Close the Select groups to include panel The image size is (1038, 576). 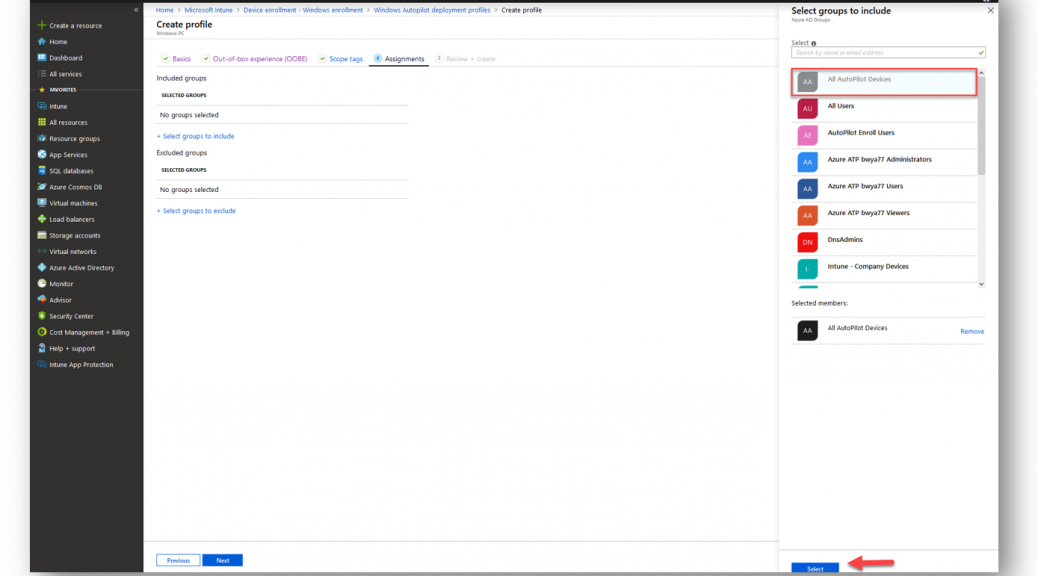[990, 11]
